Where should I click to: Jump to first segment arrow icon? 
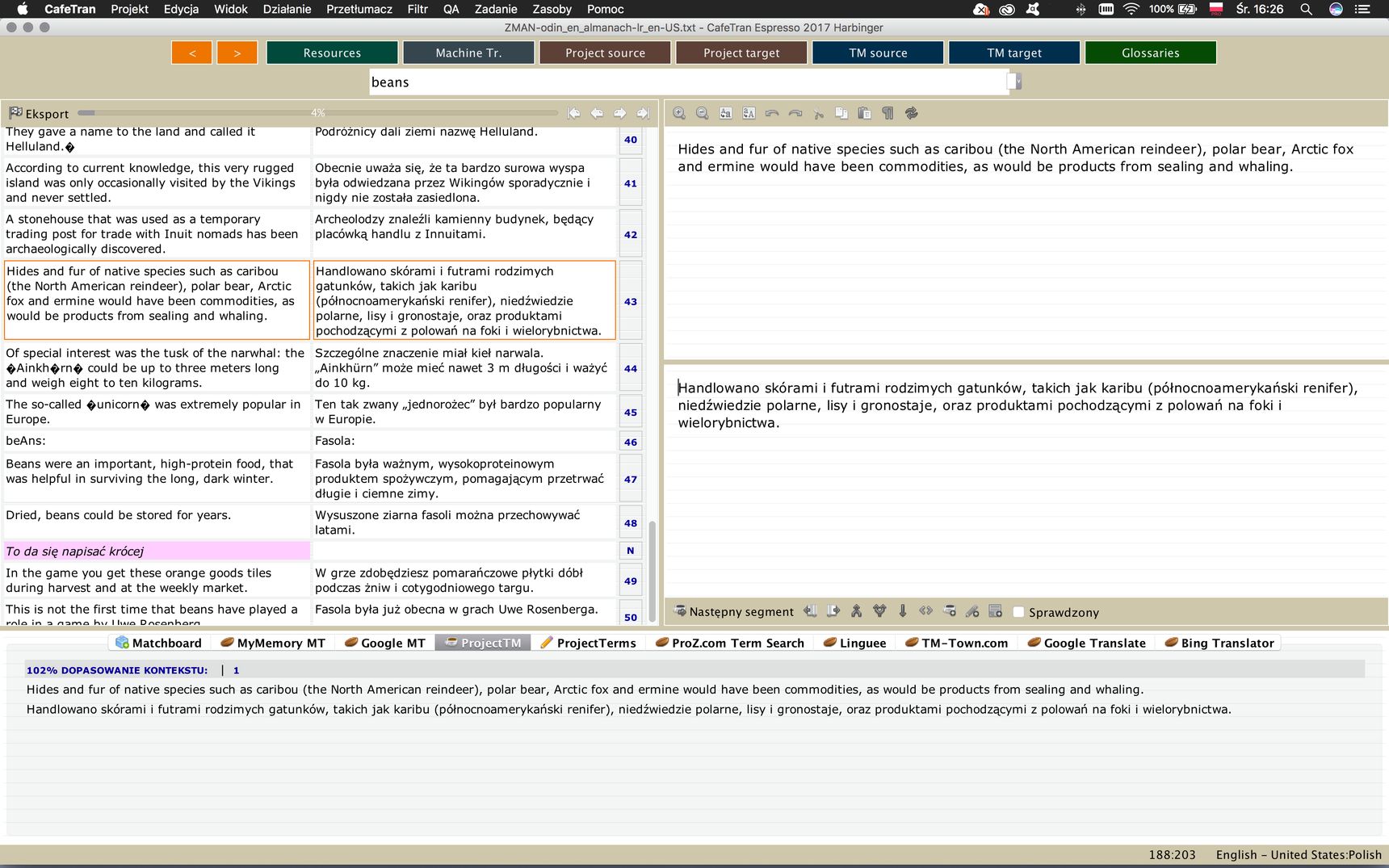(573, 113)
